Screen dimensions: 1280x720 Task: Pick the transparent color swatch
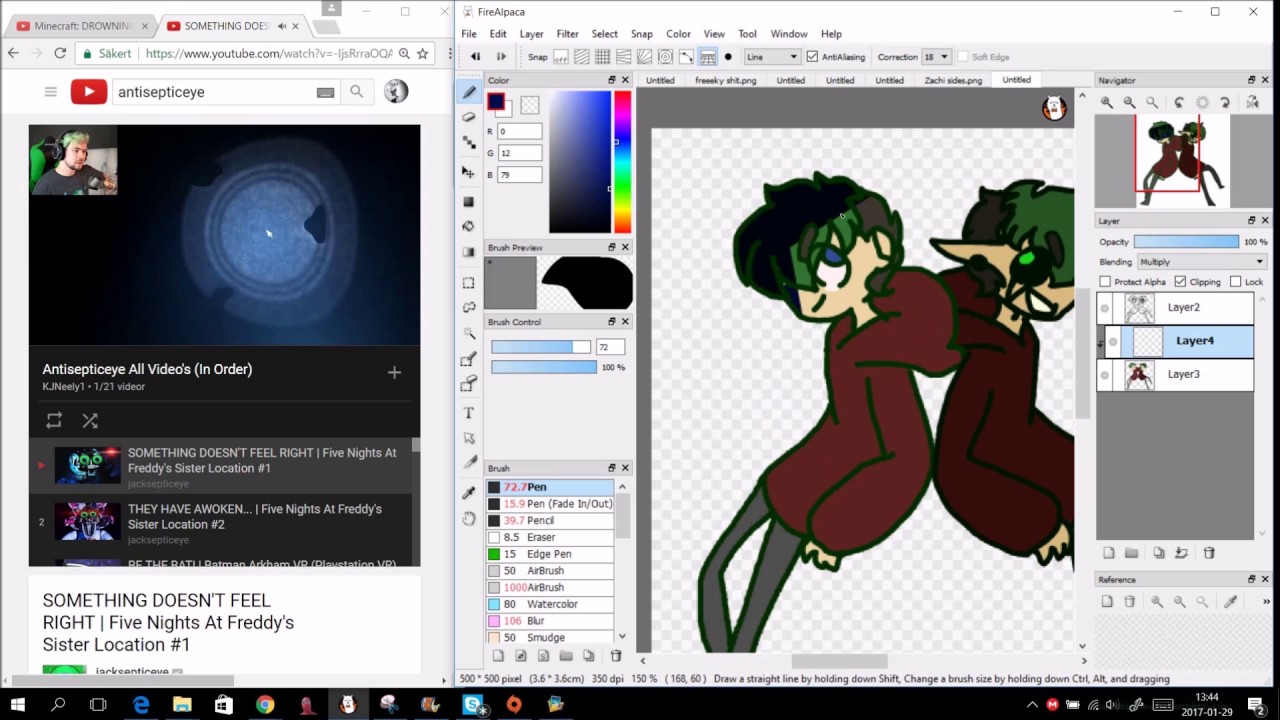530,104
